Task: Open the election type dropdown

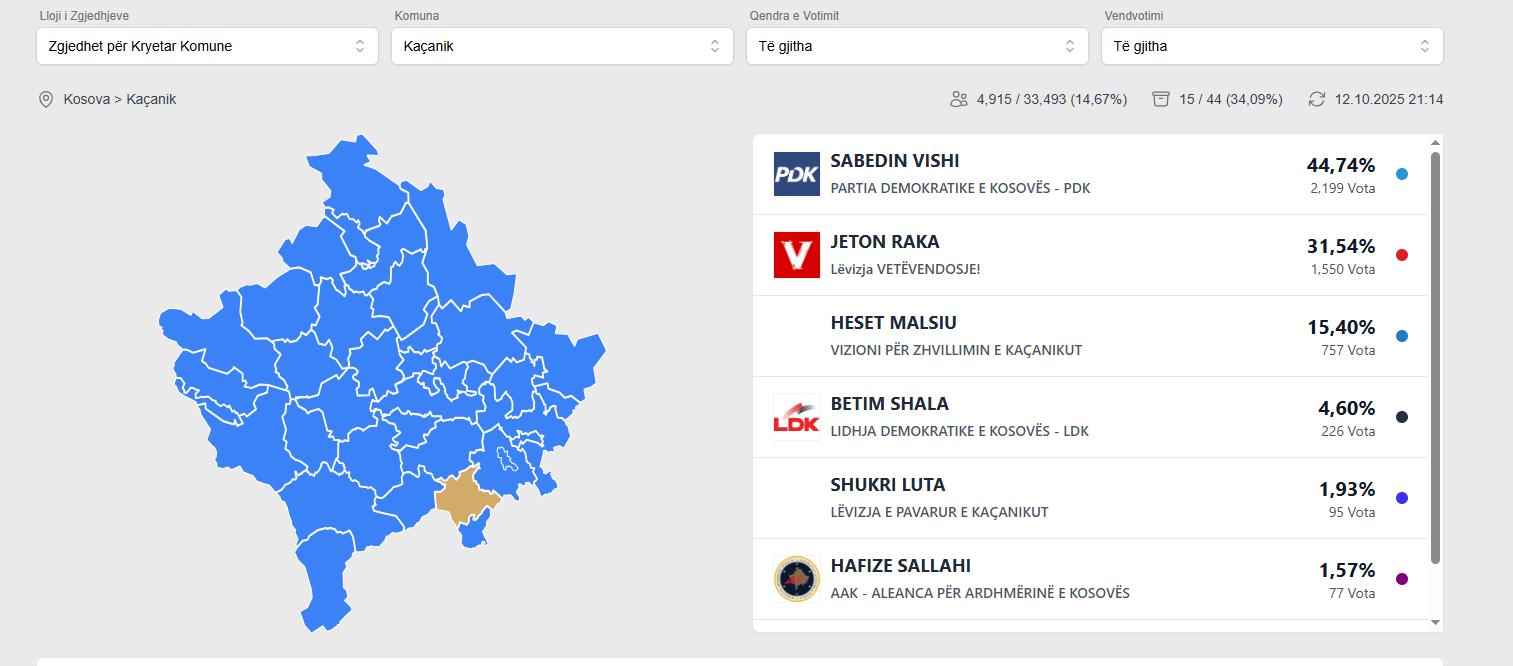Action: [x=207, y=46]
